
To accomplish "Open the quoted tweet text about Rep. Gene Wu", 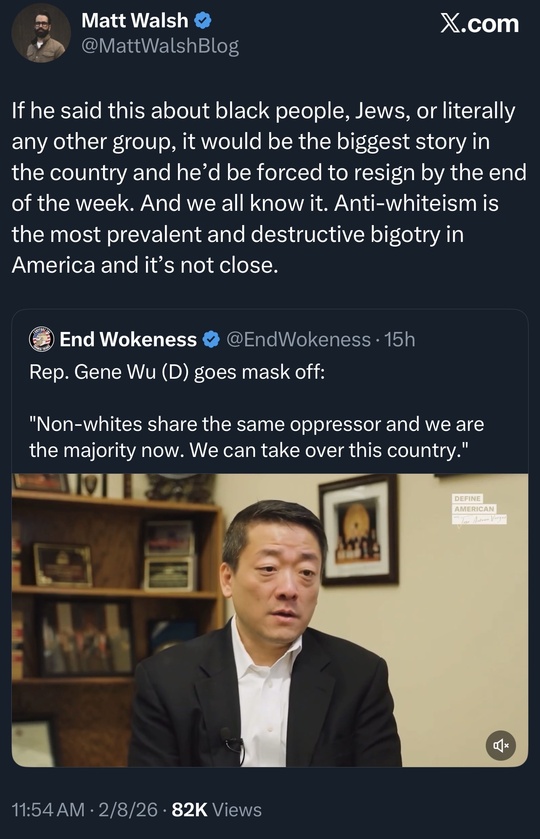I will (x=177, y=371).
